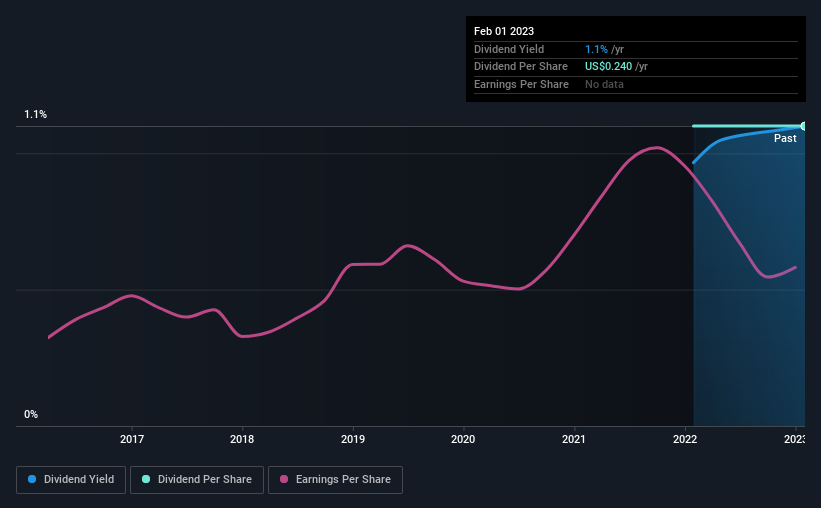Select the 2017 x-axis label
821x508 pixels.
coord(132,439)
